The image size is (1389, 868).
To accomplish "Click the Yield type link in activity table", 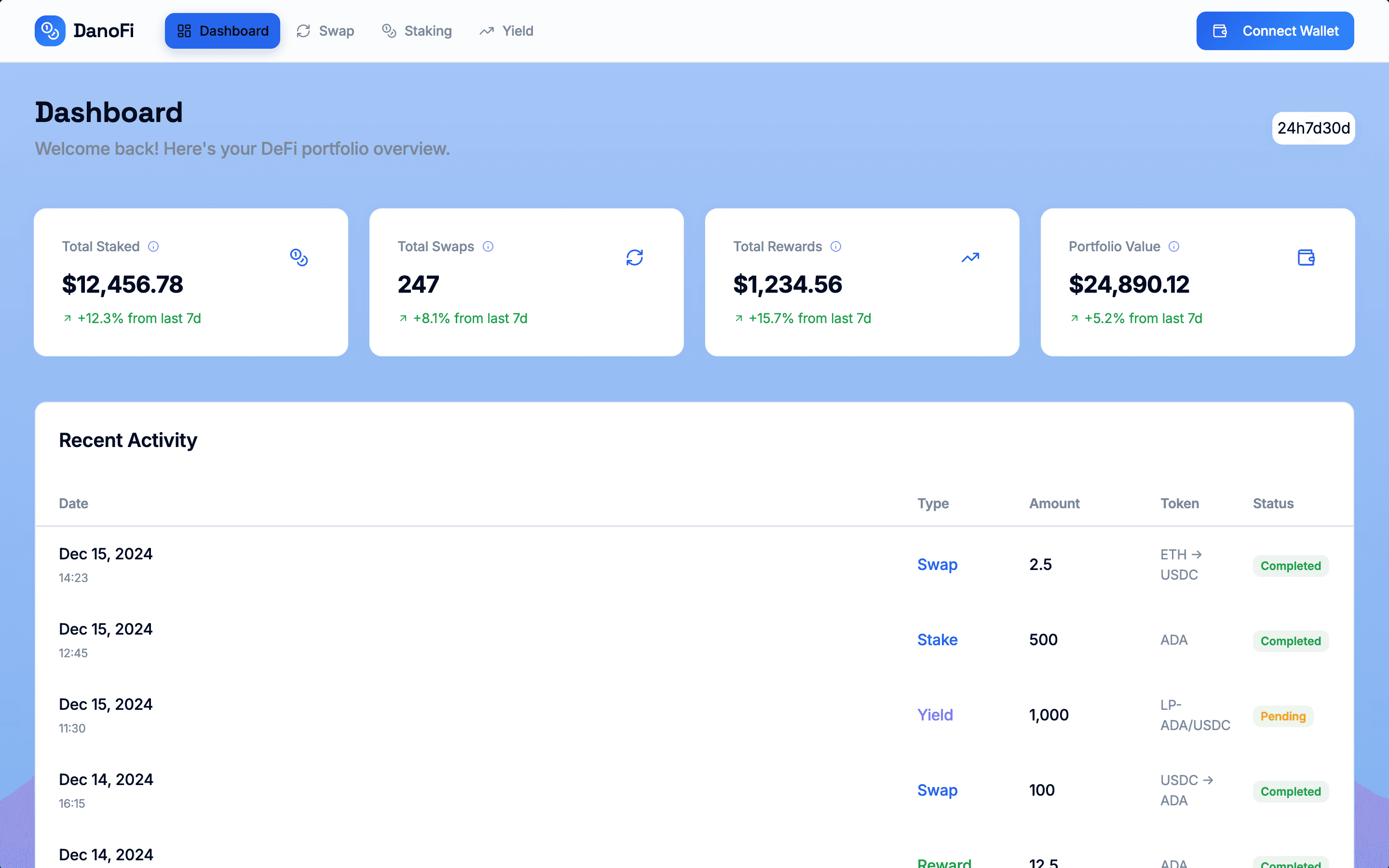I will pos(934,715).
